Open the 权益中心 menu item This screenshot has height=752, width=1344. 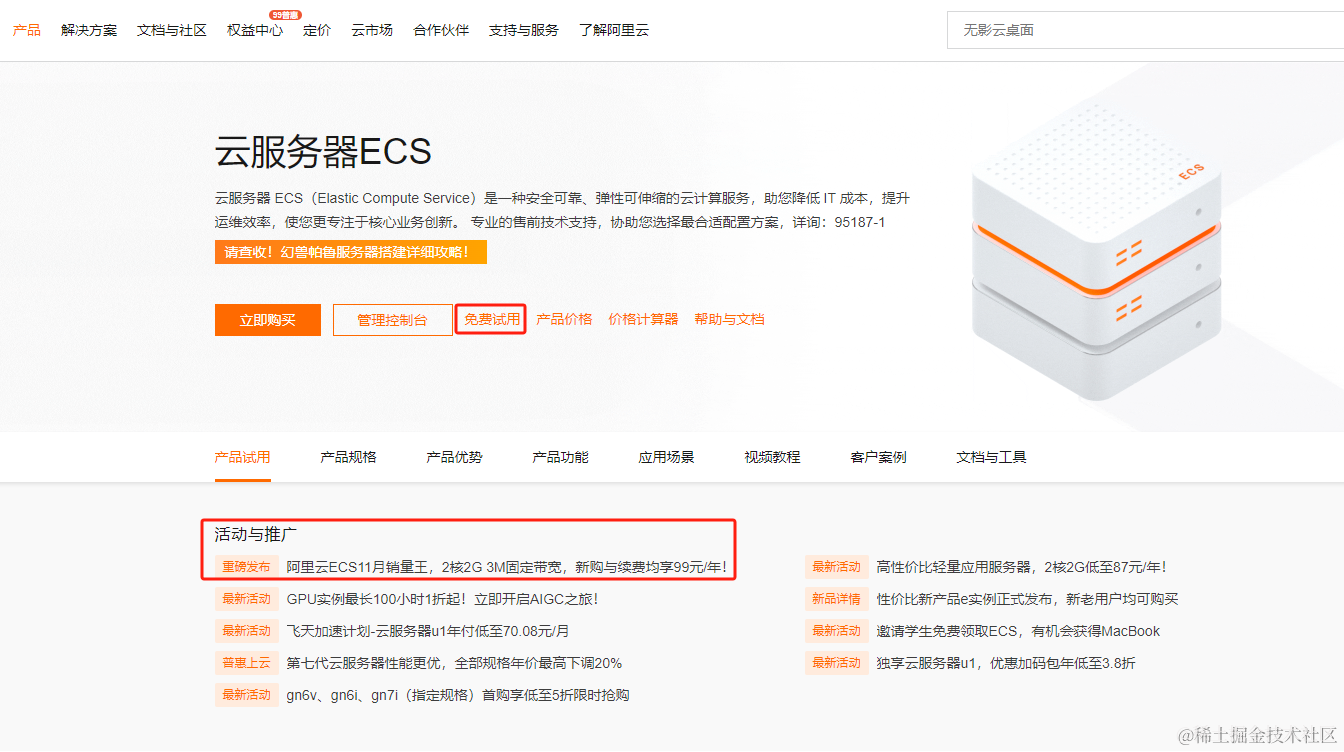255,30
